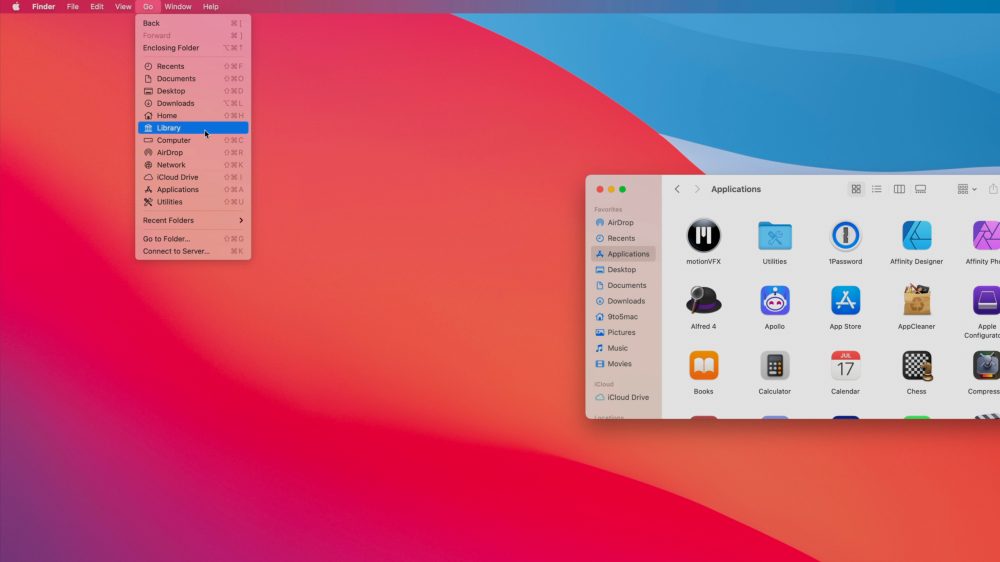Switch to column view in Finder toolbar
This screenshot has height=562, width=1000.
click(x=899, y=189)
